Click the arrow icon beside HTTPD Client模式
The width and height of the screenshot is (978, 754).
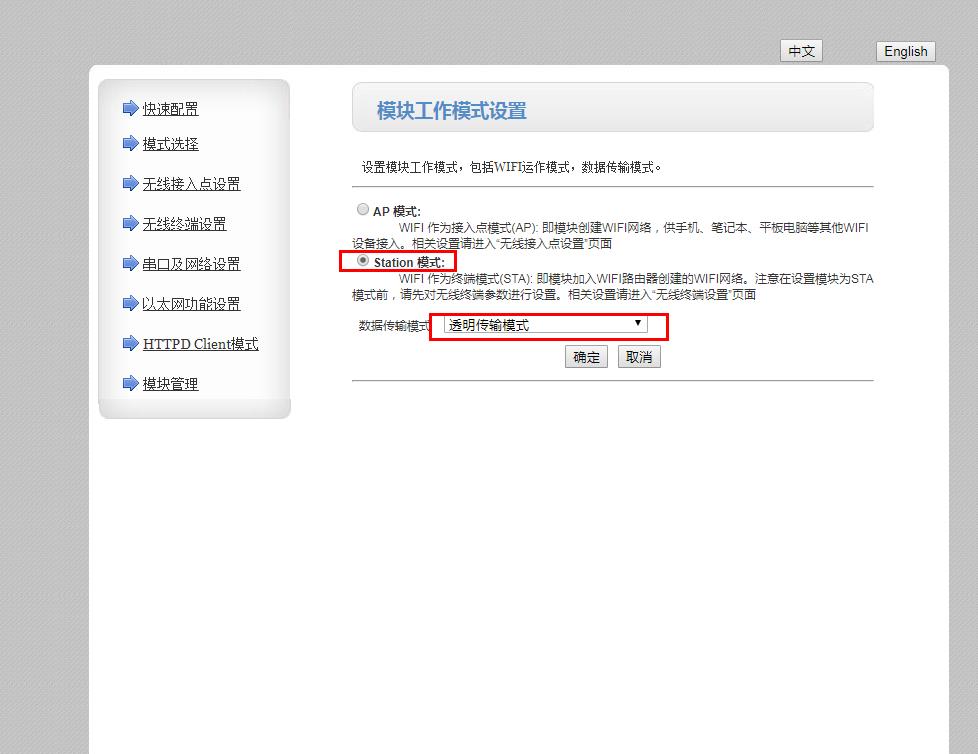point(130,343)
